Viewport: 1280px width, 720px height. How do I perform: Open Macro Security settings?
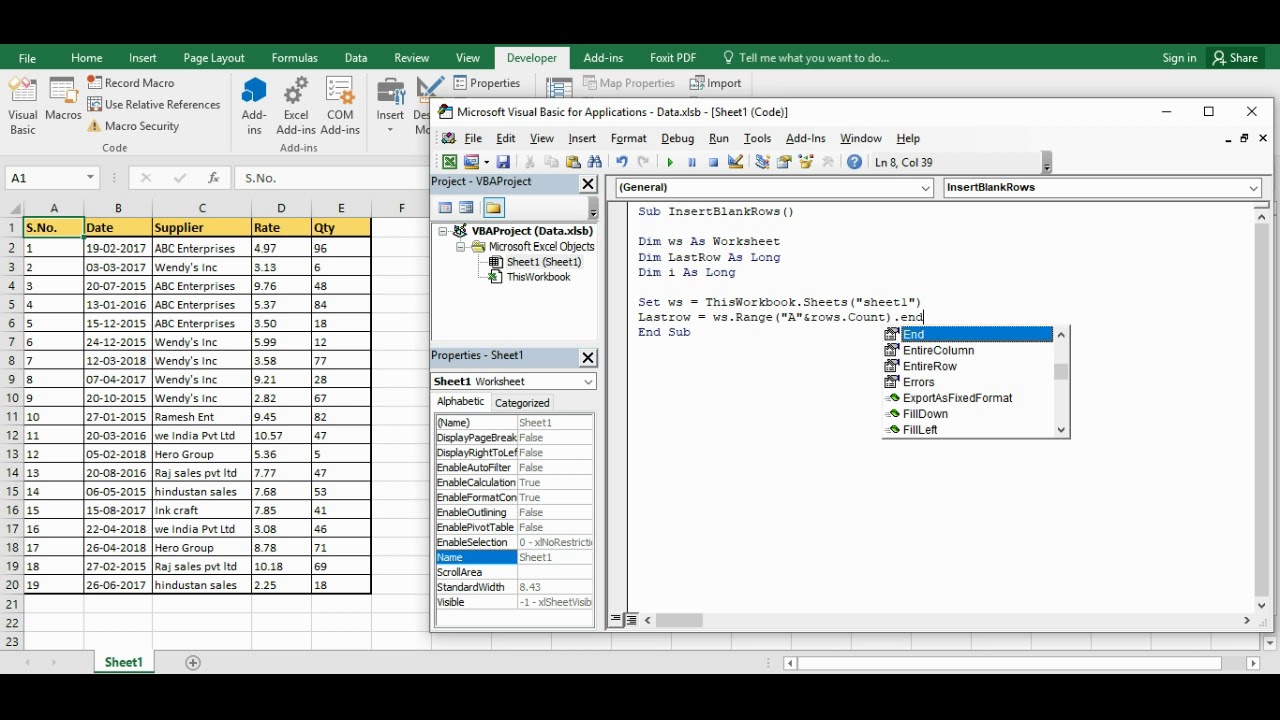pos(133,126)
